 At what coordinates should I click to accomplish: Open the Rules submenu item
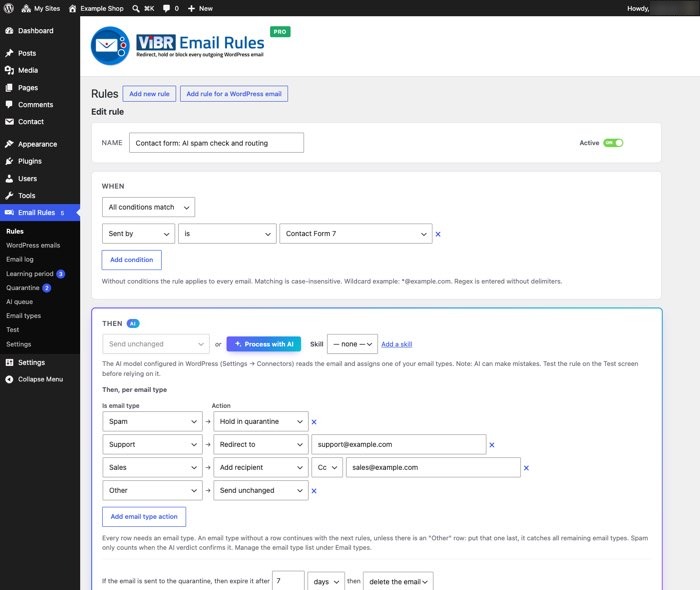(x=15, y=231)
